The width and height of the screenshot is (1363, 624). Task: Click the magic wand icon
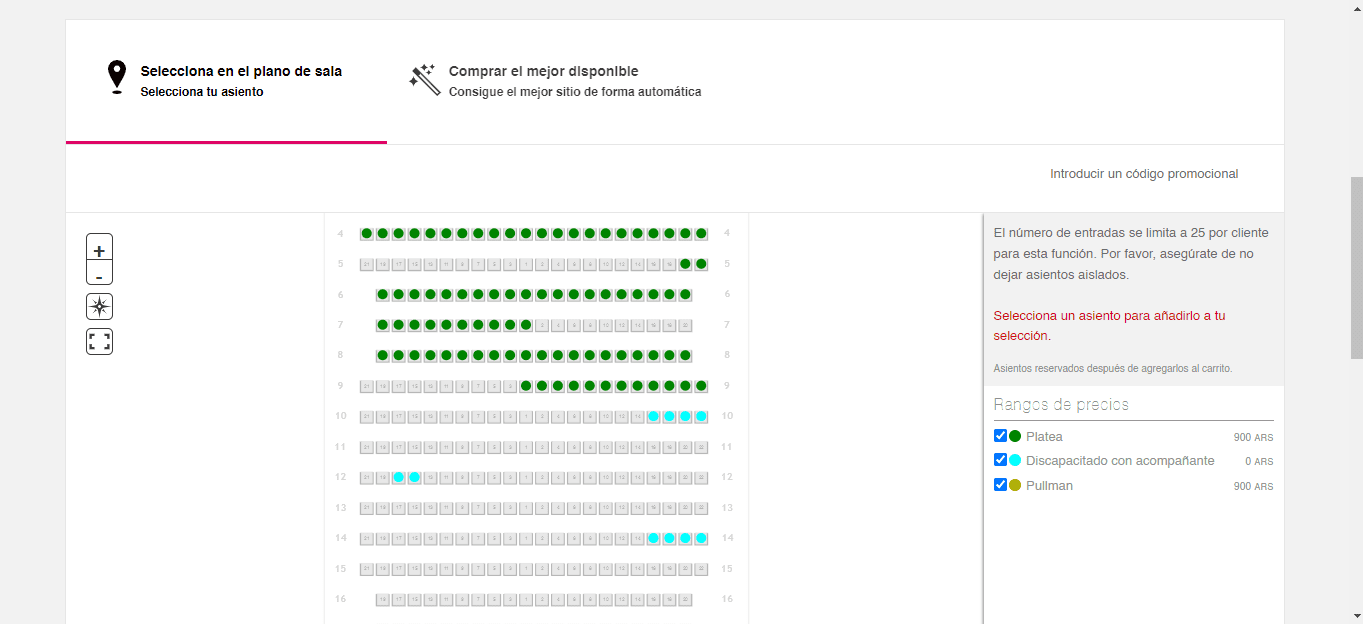(x=424, y=80)
